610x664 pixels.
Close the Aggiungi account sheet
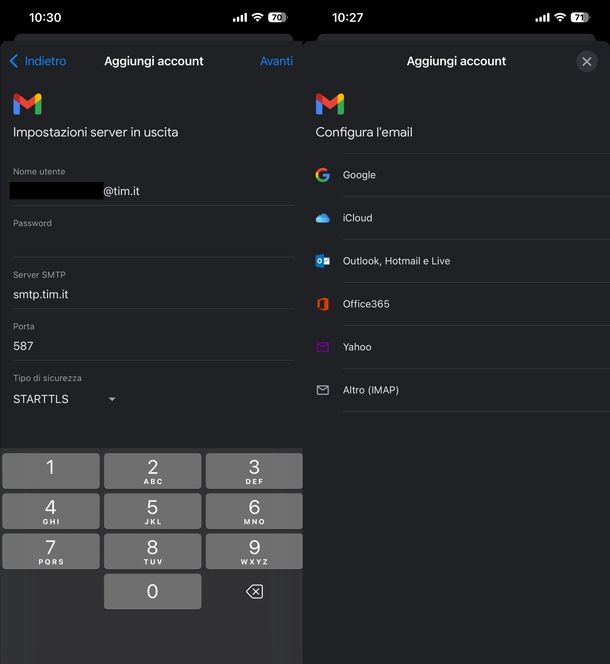pyautogui.click(x=587, y=61)
